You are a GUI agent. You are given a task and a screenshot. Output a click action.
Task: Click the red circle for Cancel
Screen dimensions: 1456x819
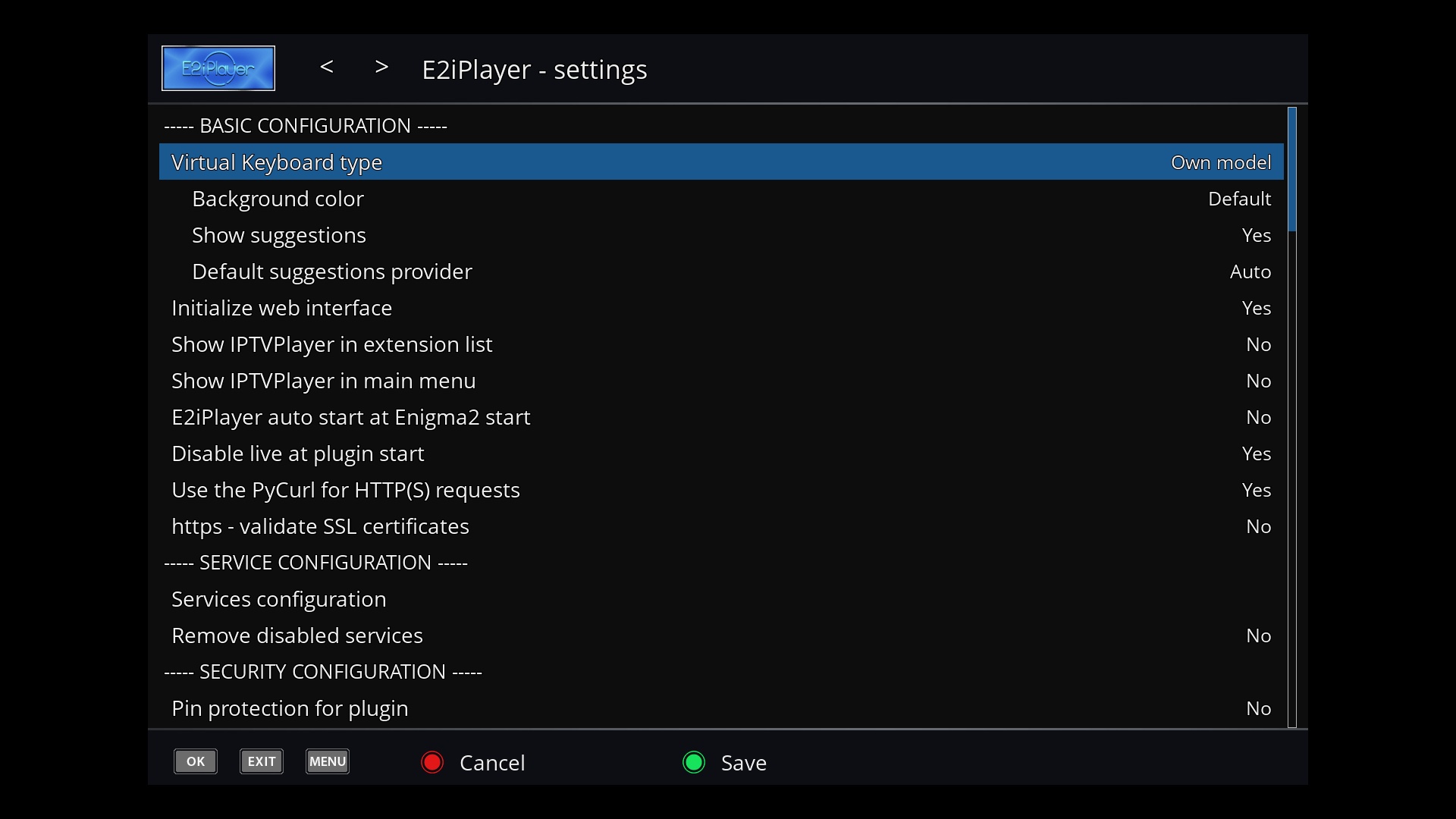(x=431, y=762)
